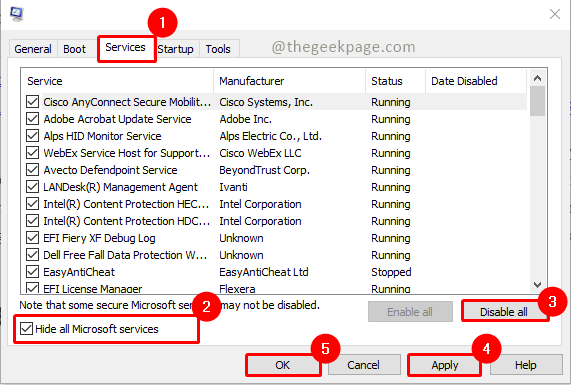Click the scrollbar down arrow
The width and height of the screenshot is (571, 385).
point(537,284)
